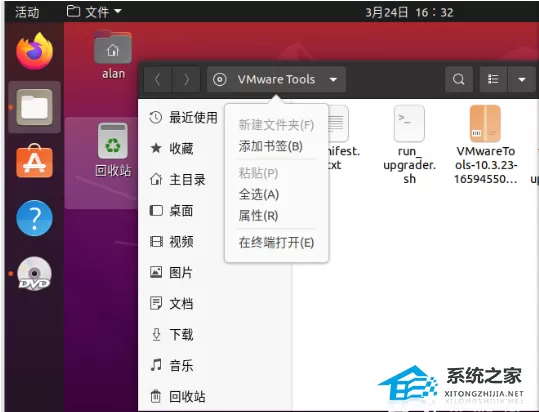539x412 pixels.
Task: Click 活动 in the top bar
Action: [x=27, y=12]
